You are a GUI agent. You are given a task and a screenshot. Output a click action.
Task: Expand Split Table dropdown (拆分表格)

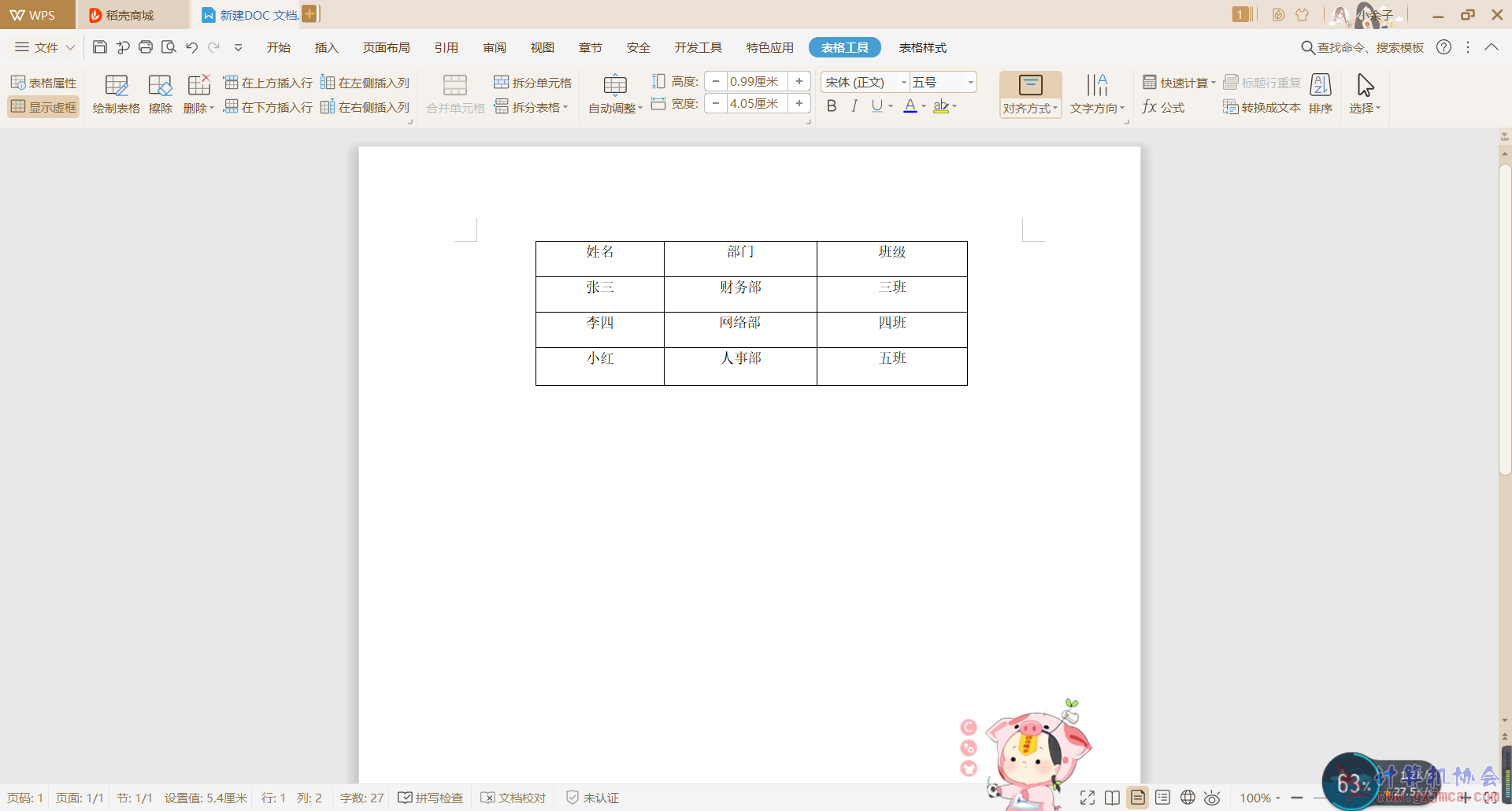[531, 107]
